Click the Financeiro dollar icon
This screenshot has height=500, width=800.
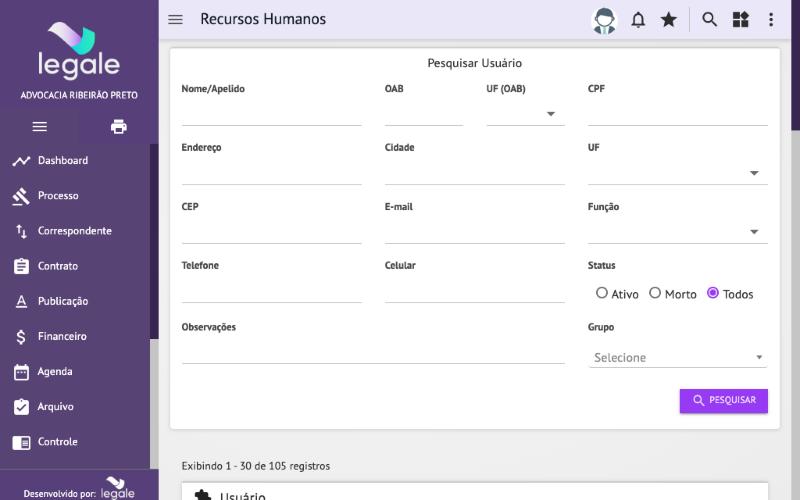[x=21, y=337]
